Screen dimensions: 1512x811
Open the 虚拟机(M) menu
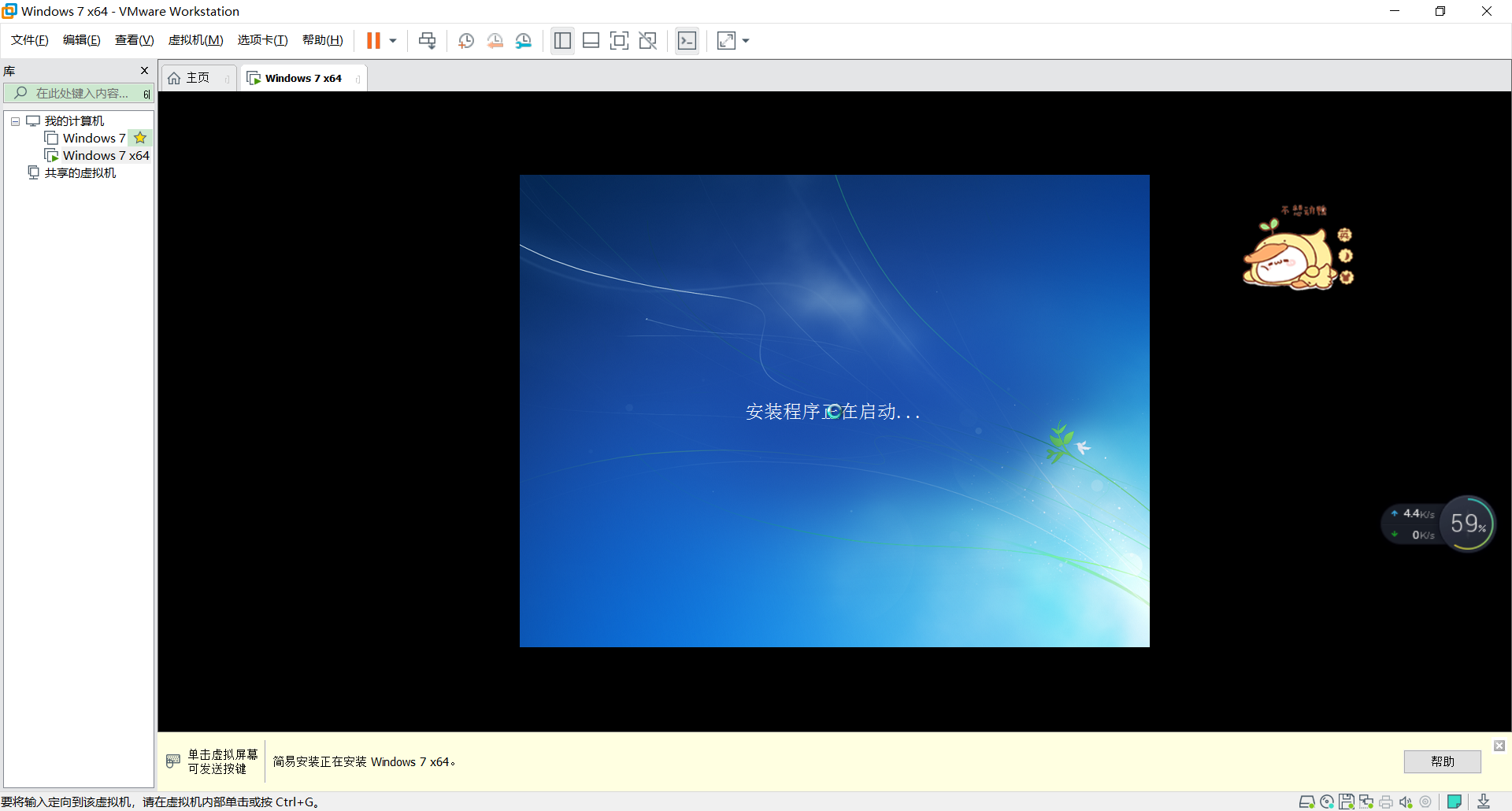195,39
